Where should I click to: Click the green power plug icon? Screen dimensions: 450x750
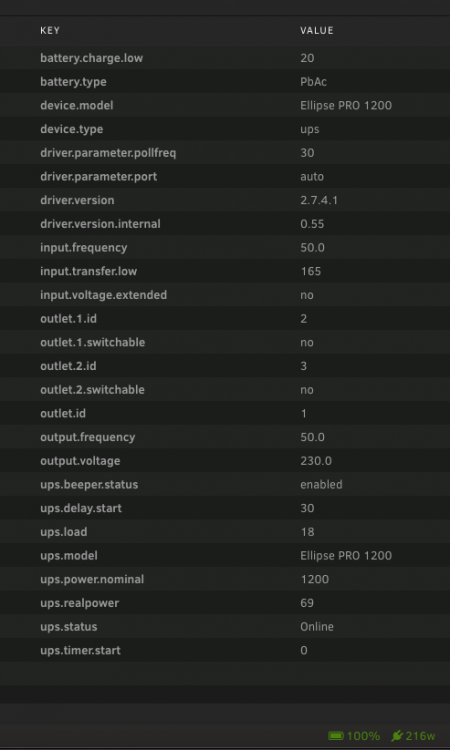(397, 736)
